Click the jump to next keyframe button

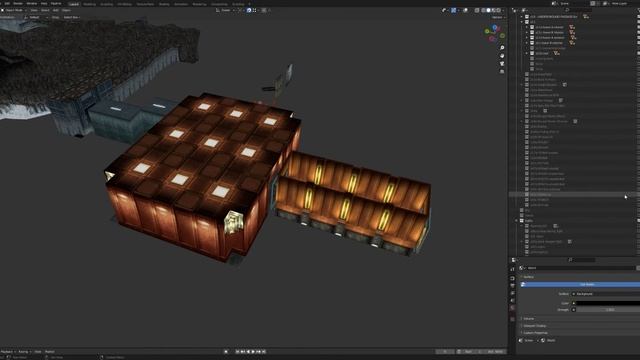[x=259, y=351]
